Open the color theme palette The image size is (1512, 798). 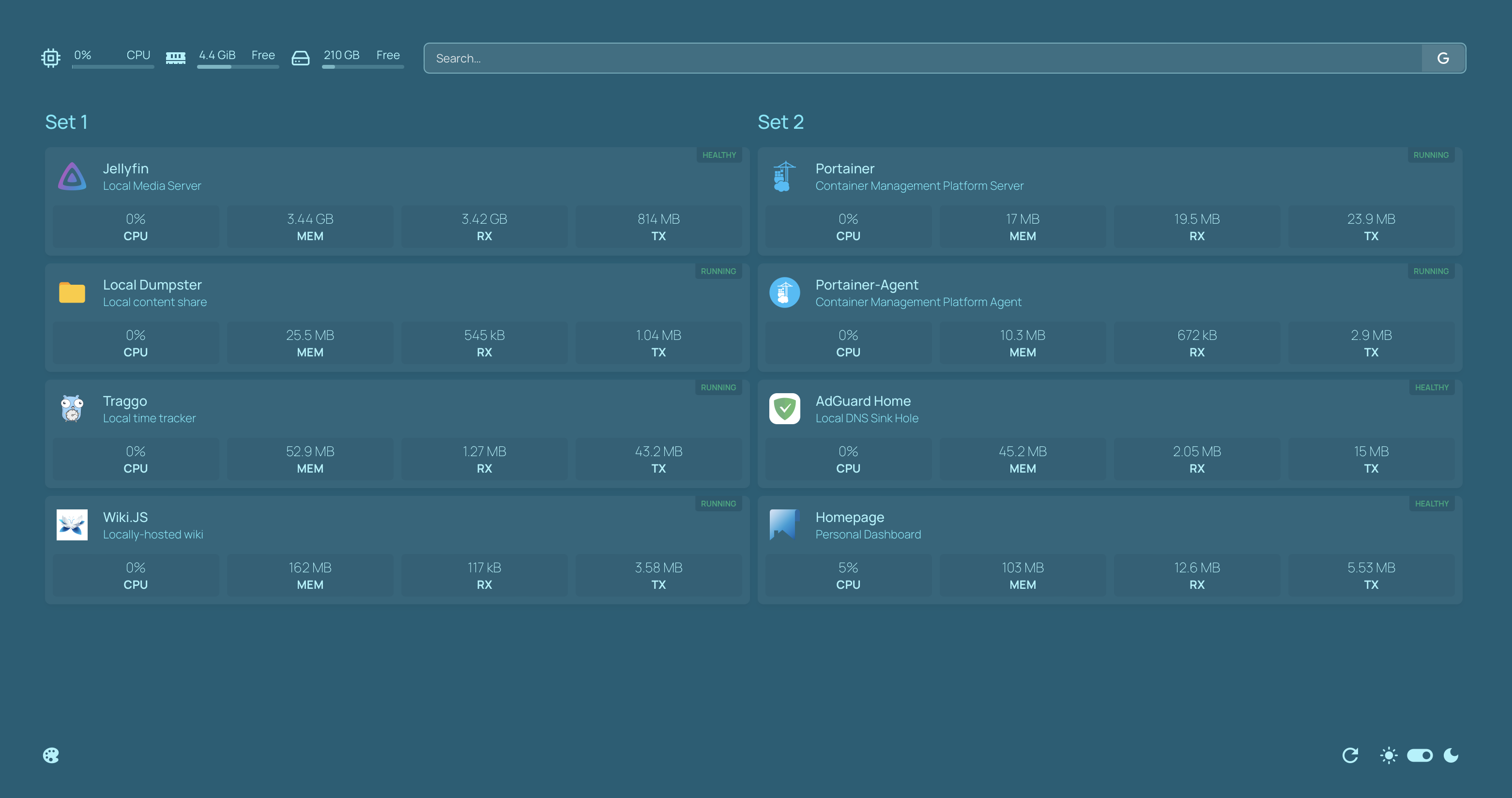51,755
